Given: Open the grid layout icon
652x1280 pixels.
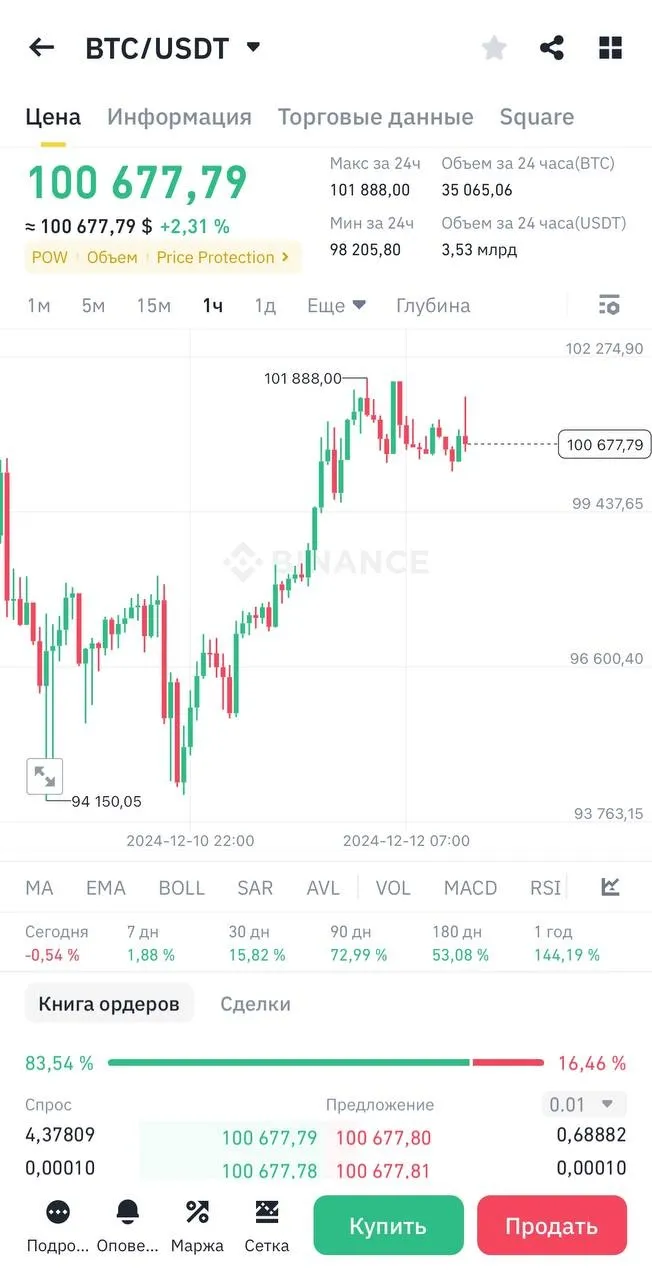Looking at the screenshot, I should (x=610, y=47).
